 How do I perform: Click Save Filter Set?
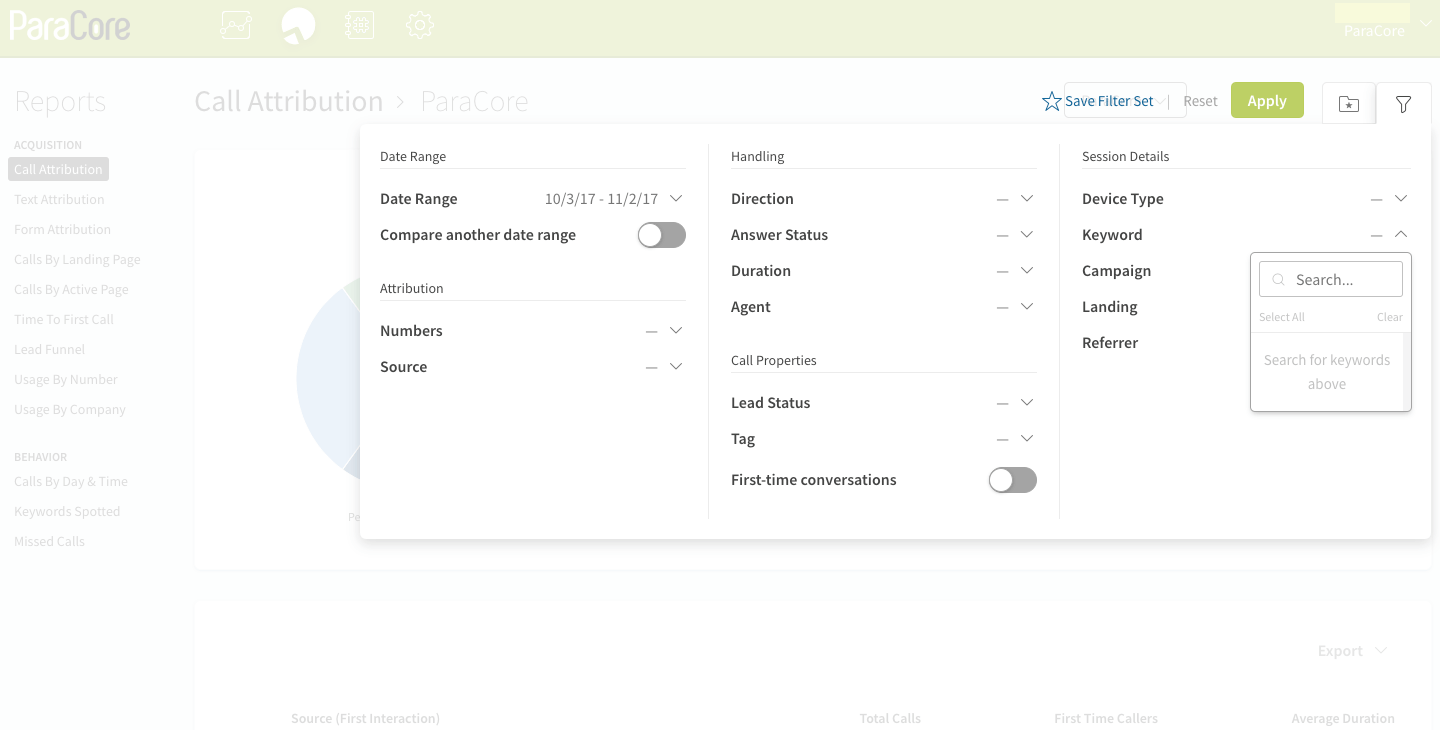[1109, 101]
